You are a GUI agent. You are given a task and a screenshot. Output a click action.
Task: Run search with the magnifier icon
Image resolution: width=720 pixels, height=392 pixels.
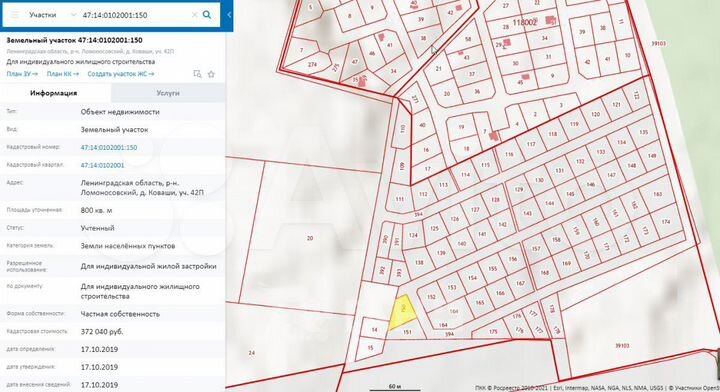(x=207, y=15)
